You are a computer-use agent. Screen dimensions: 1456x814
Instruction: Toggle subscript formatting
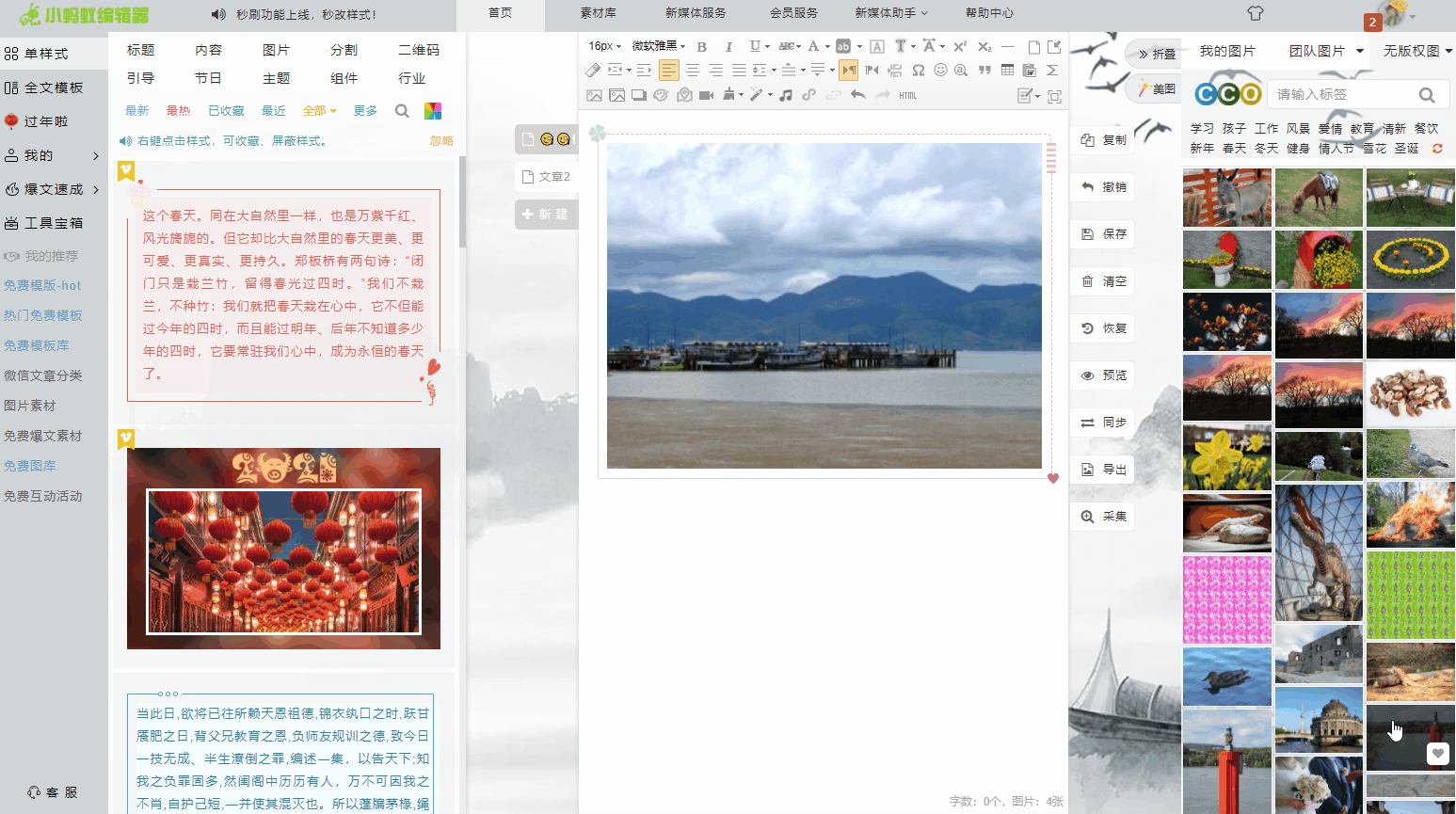984,46
